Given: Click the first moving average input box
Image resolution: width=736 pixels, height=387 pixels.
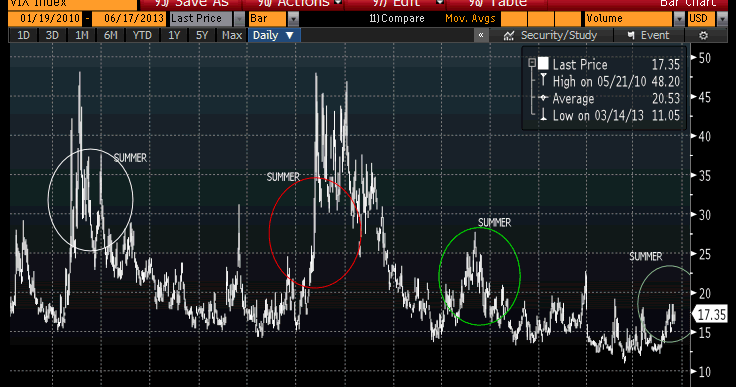Looking at the screenshot, I should coord(514,19).
